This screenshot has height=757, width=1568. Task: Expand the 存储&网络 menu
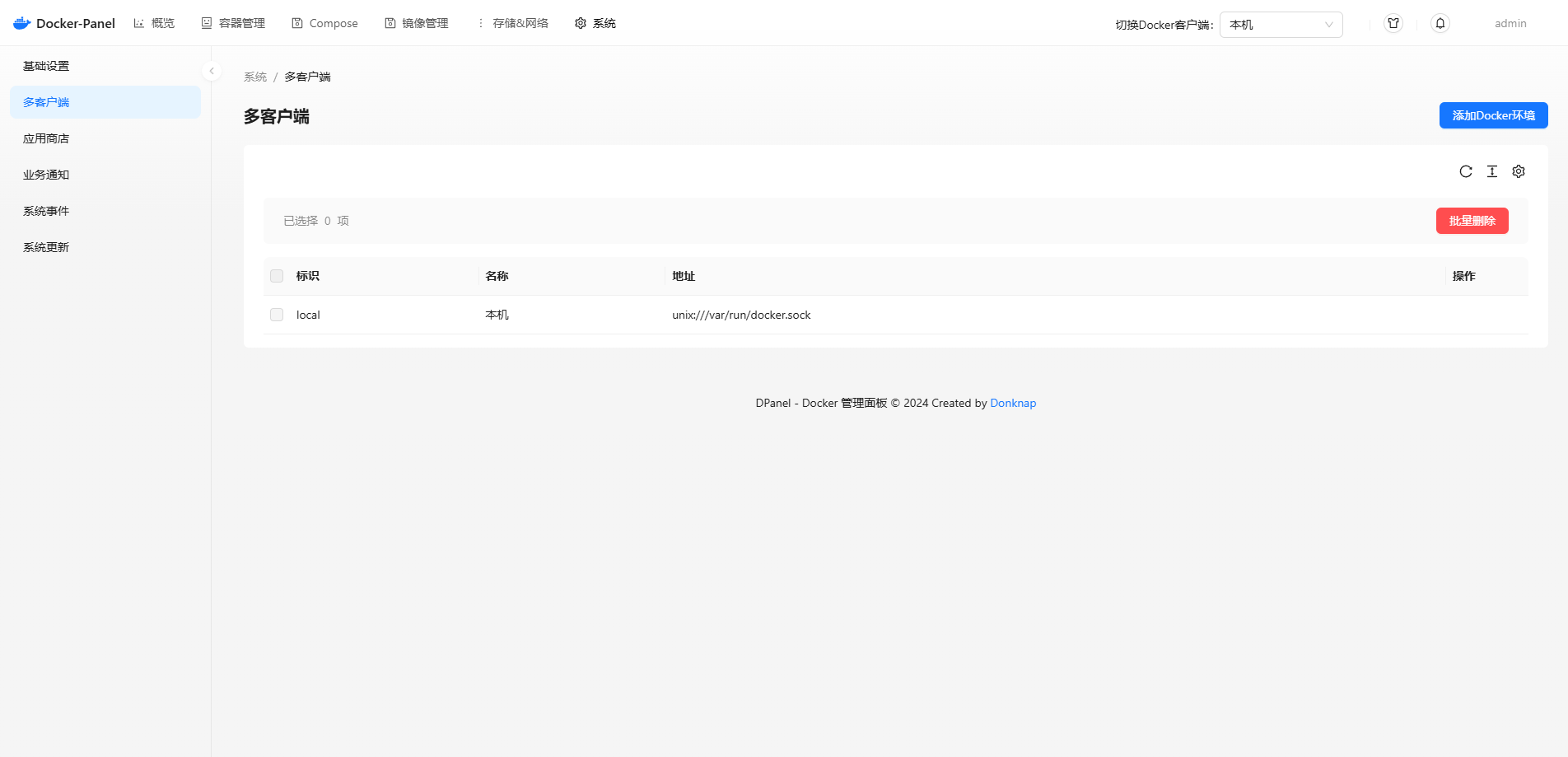[x=512, y=23]
